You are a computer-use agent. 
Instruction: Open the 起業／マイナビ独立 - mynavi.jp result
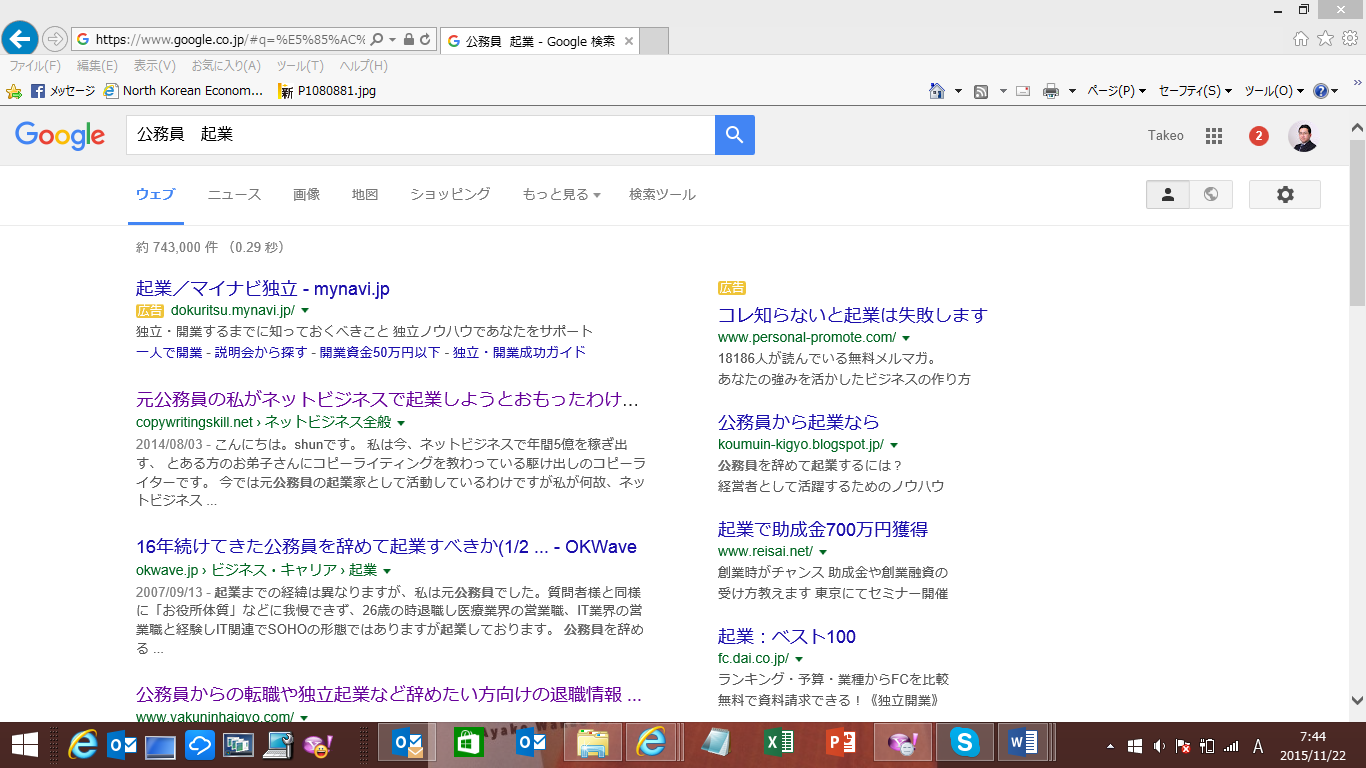coord(263,289)
